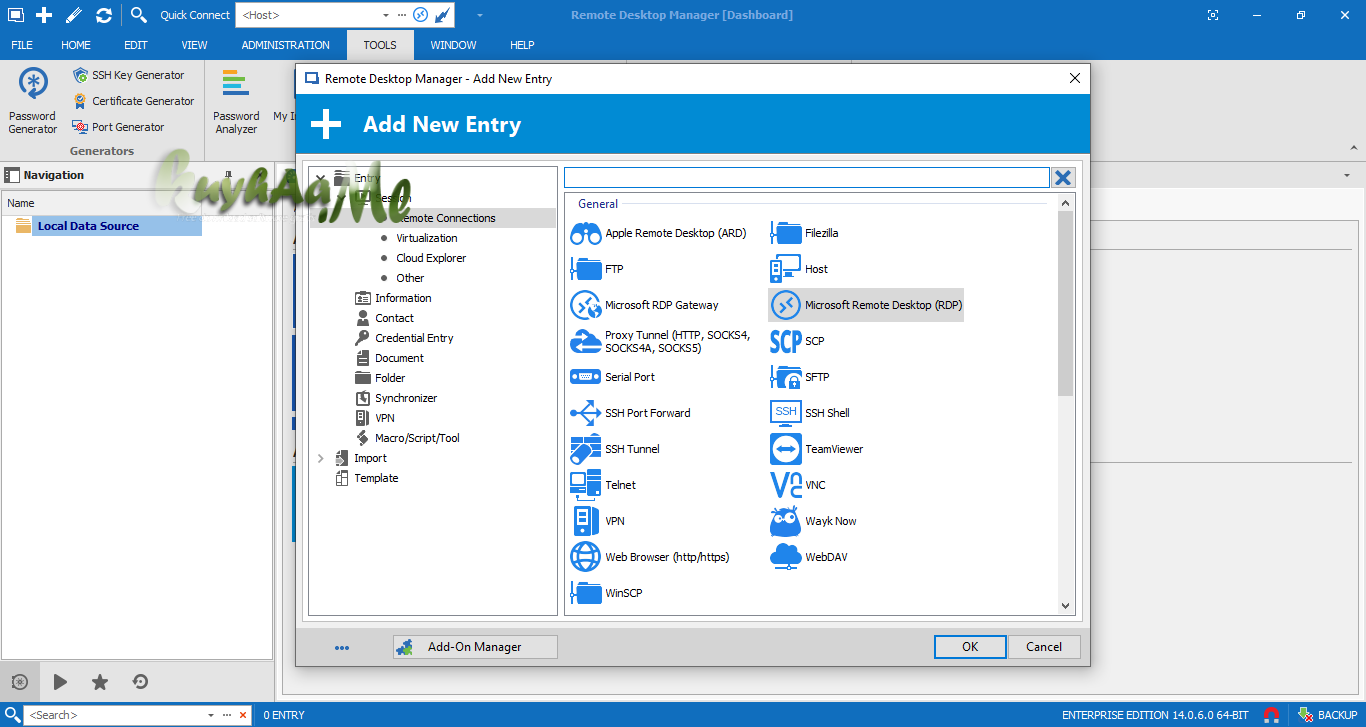The height and width of the screenshot is (727, 1366).
Task: Click the edit pencil icon in title bar
Action: (74, 15)
